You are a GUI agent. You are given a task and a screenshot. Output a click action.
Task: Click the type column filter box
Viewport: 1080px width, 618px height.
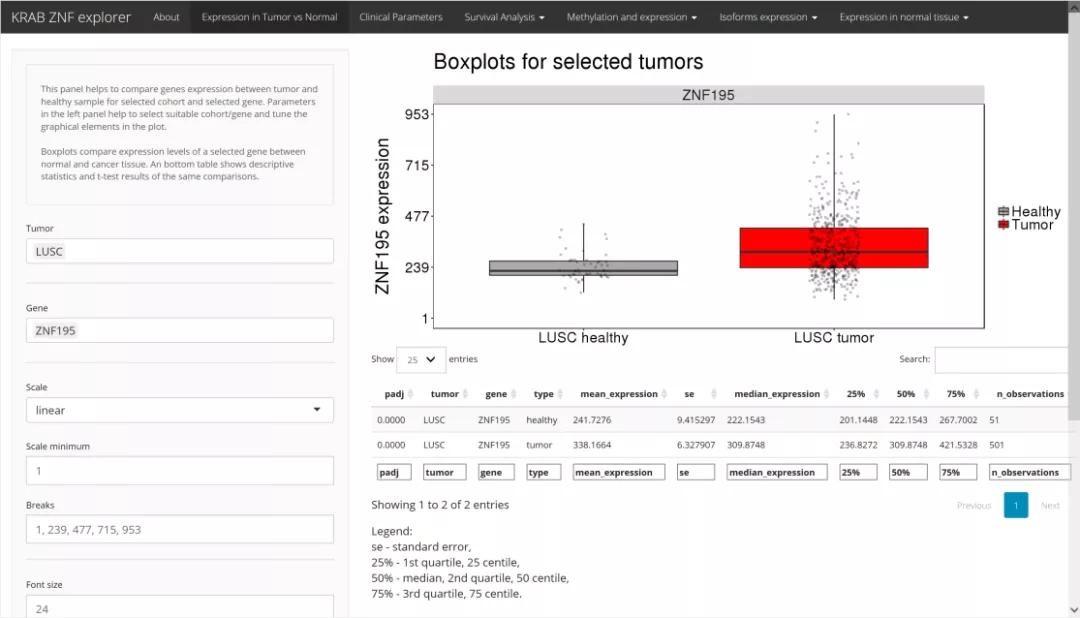544,473
